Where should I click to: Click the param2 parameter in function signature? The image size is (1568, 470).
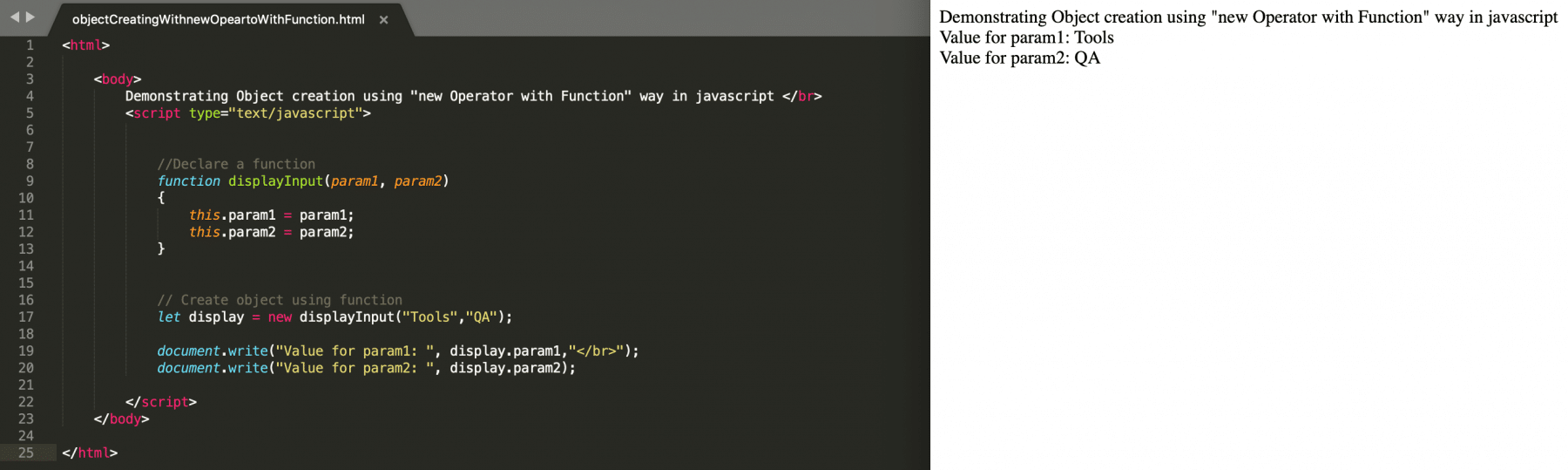click(418, 181)
